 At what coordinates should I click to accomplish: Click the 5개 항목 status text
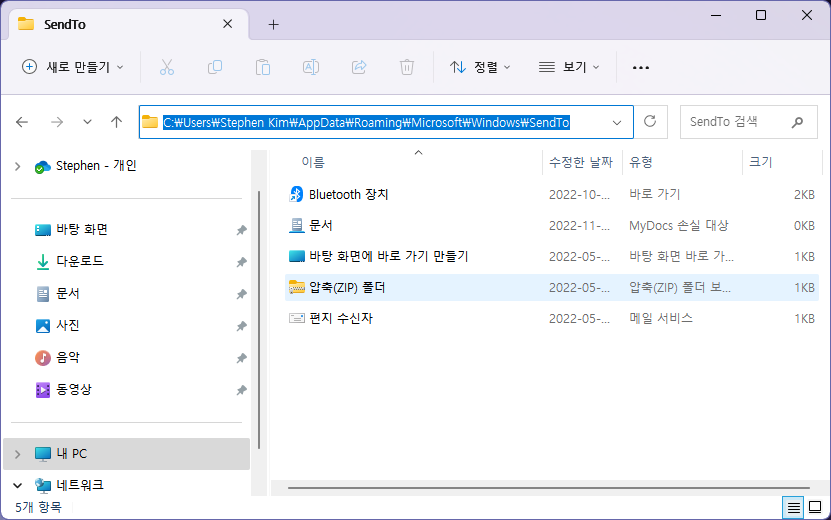pyautogui.click(x=38, y=507)
